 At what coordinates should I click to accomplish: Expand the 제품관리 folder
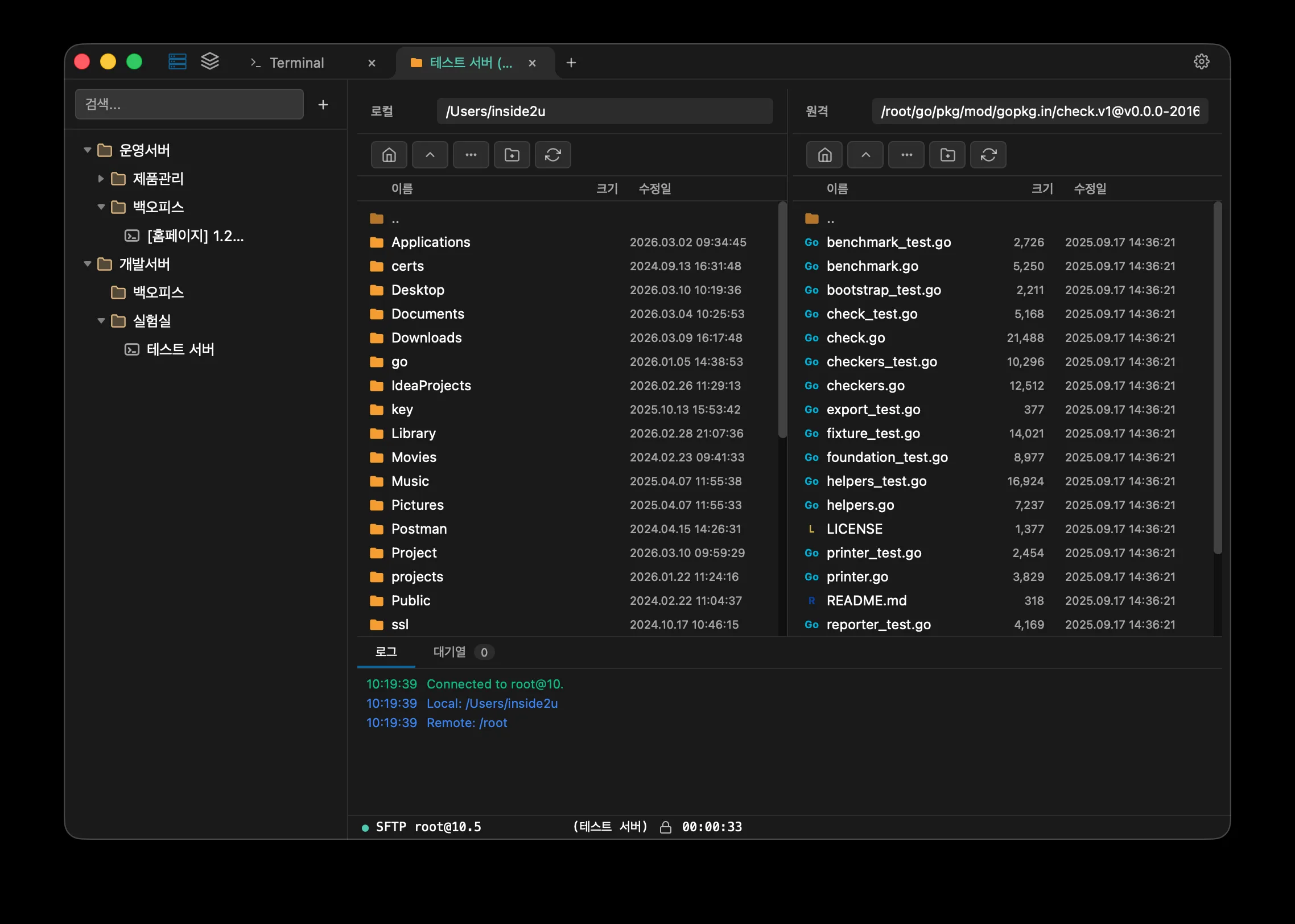(x=101, y=179)
